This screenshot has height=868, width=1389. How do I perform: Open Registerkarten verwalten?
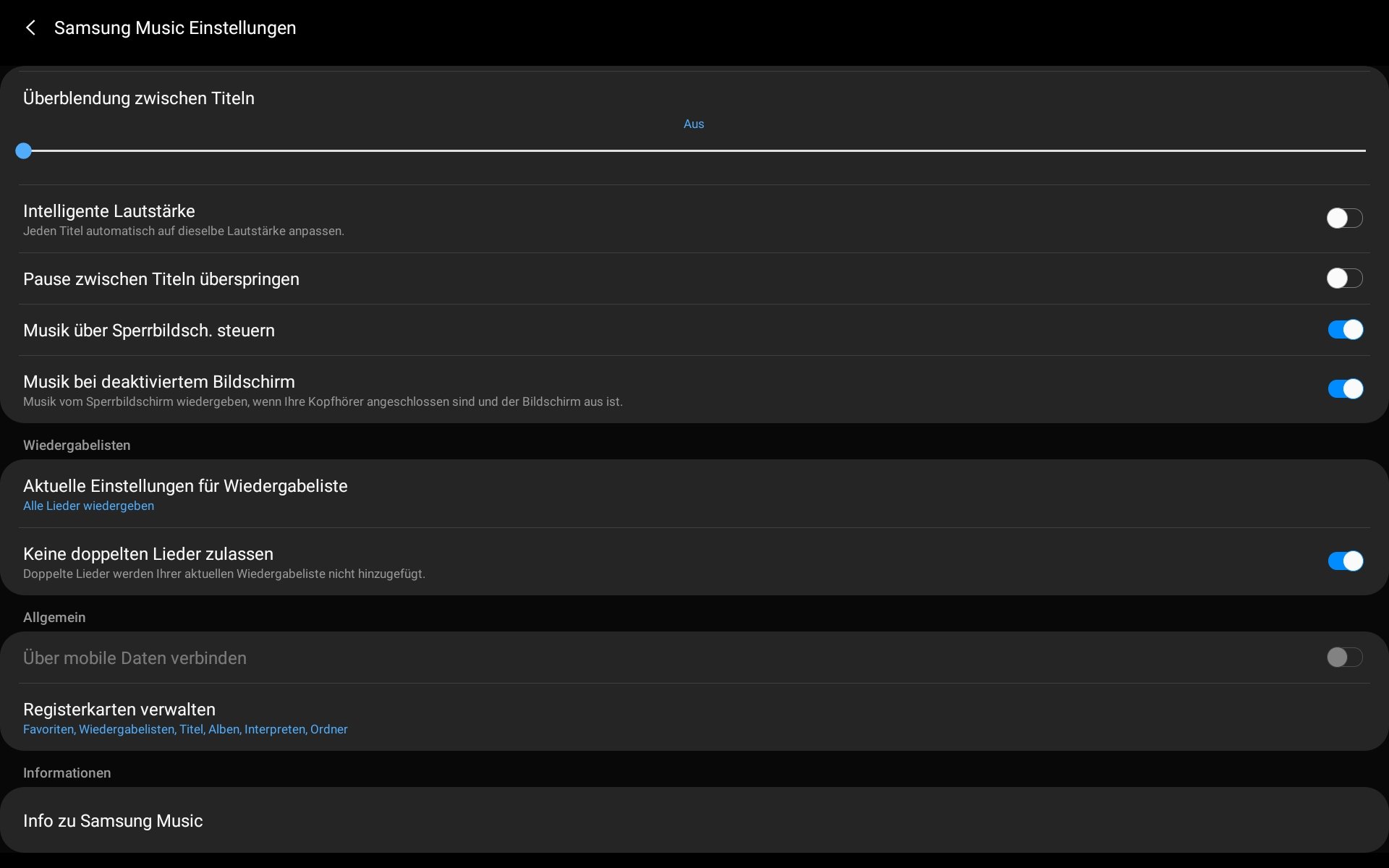[x=694, y=718]
